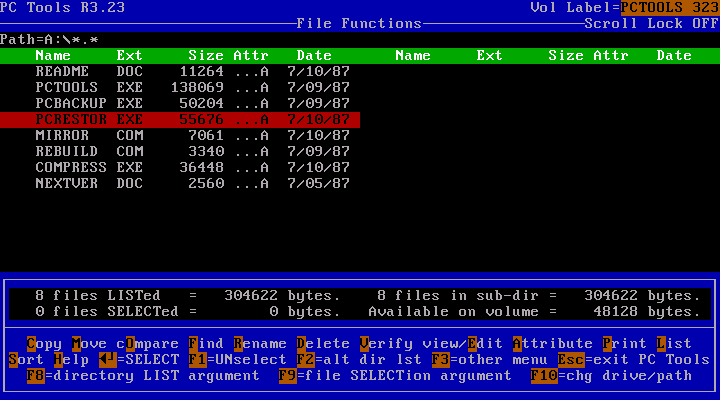Click the 8 files LISTed status line
This screenshot has width=720, height=400.
click(188, 296)
